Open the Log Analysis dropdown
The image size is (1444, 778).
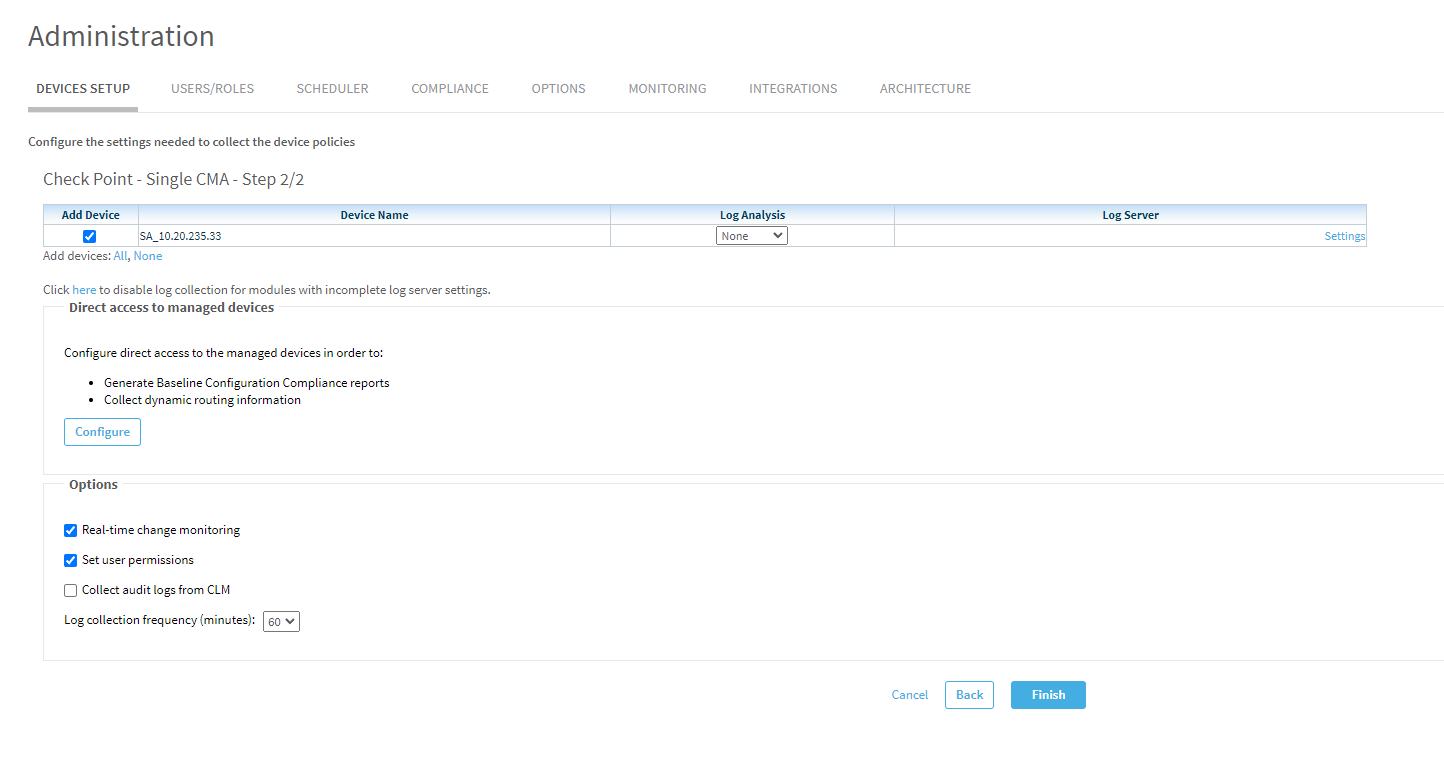[x=752, y=236]
